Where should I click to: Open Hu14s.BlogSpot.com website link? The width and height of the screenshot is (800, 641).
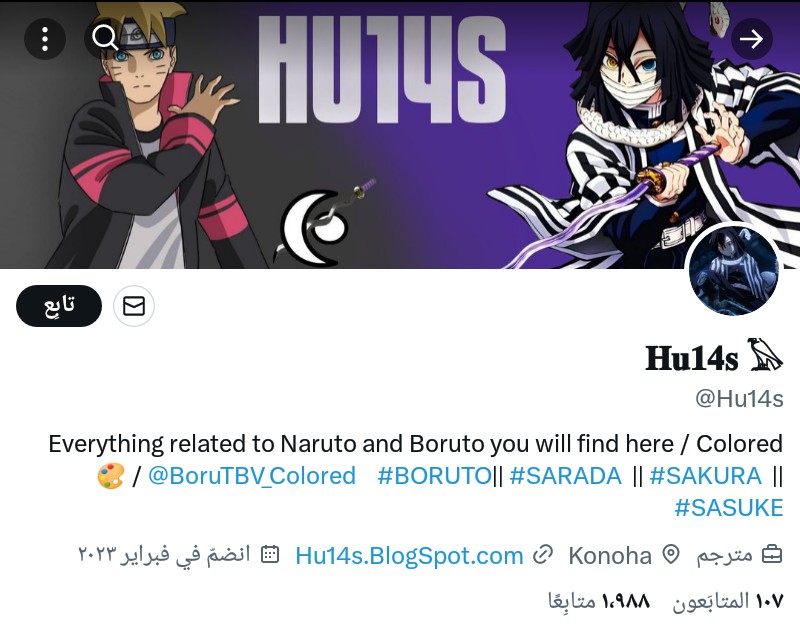(x=409, y=555)
